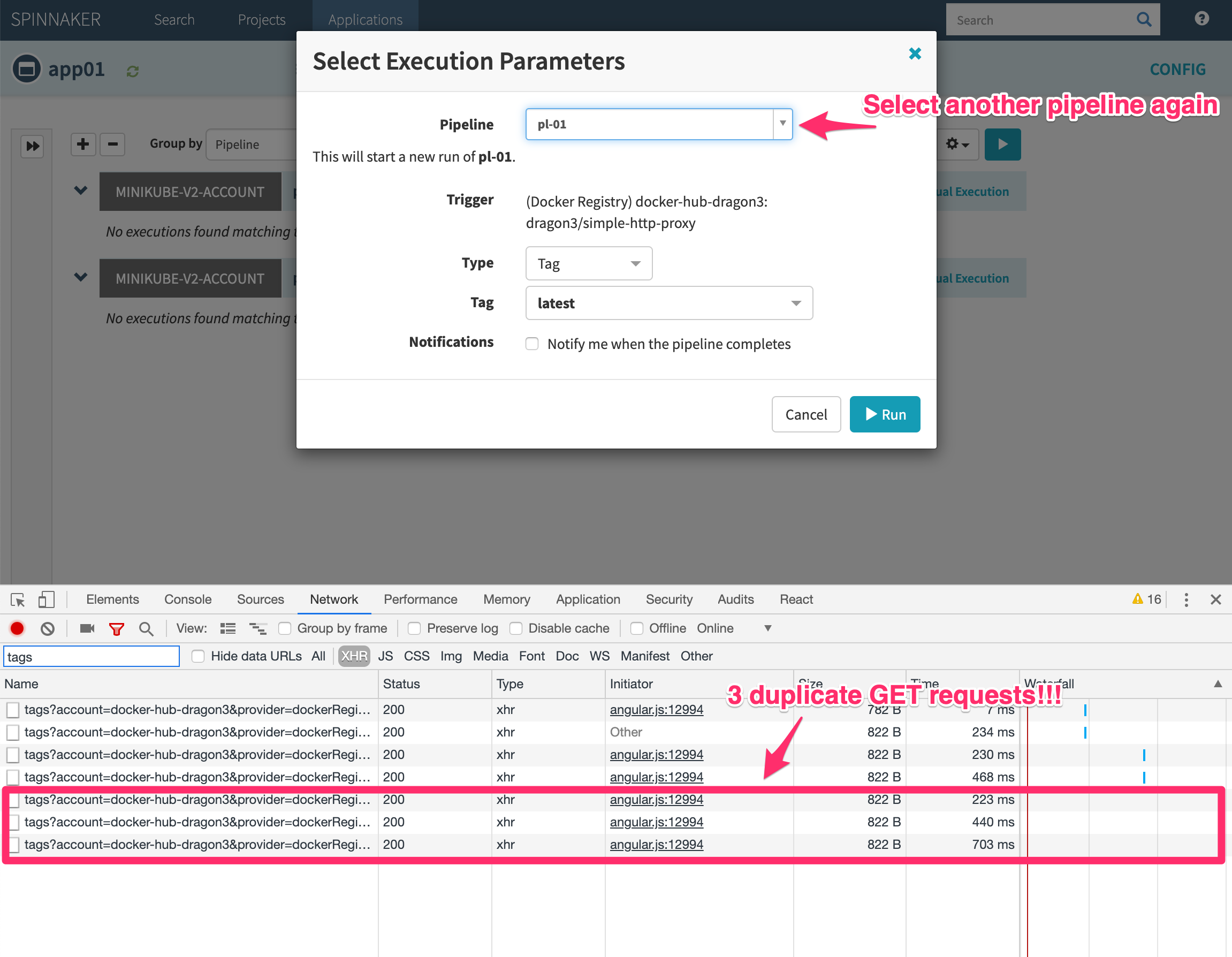Check the Preserve log checkbox
The image size is (1232, 957).
[x=414, y=628]
